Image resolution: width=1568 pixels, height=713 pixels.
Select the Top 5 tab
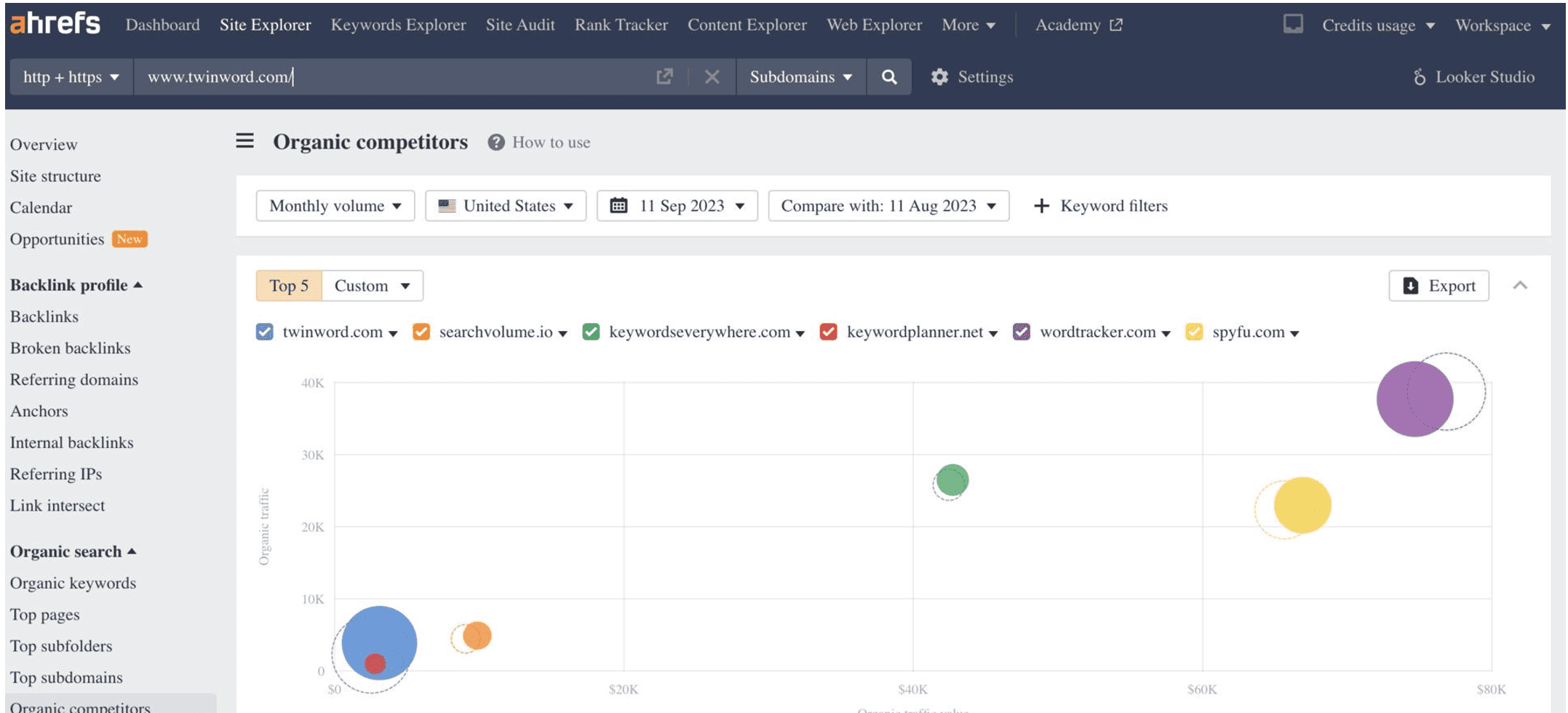289,286
